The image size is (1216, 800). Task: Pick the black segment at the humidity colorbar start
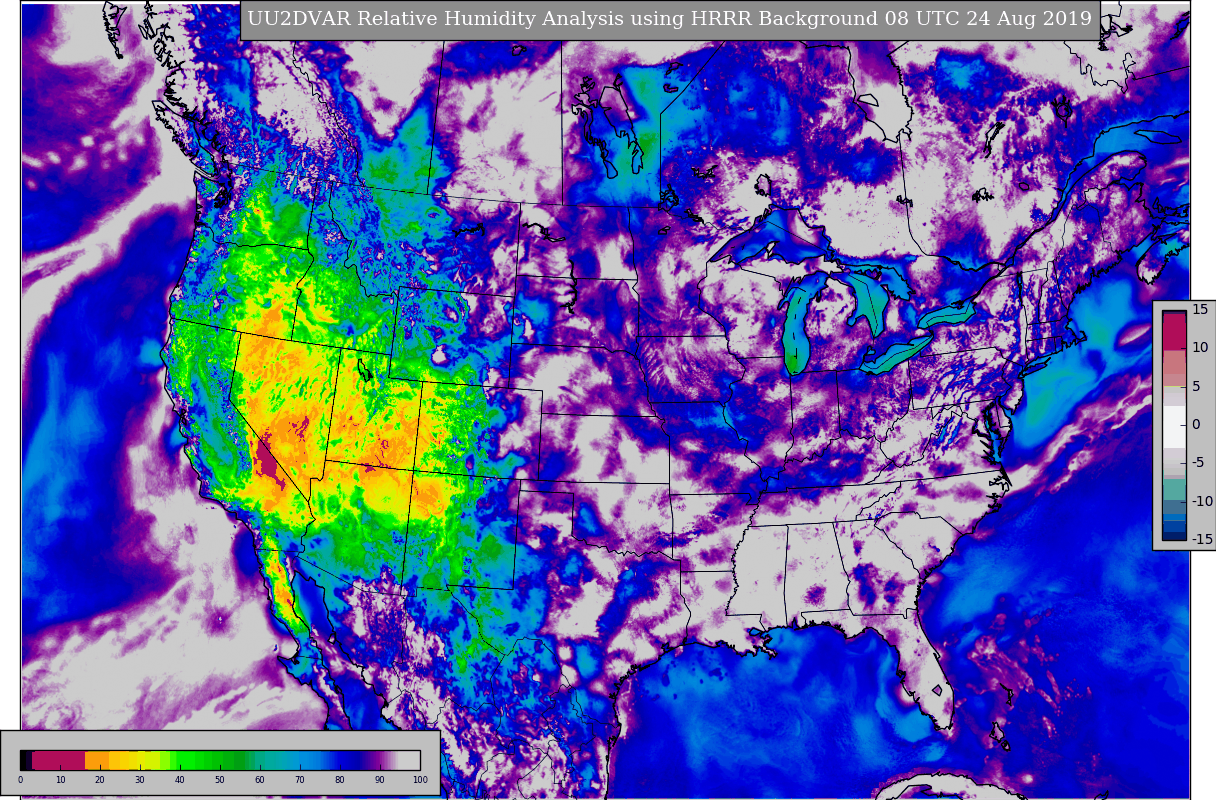coord(23,760)
